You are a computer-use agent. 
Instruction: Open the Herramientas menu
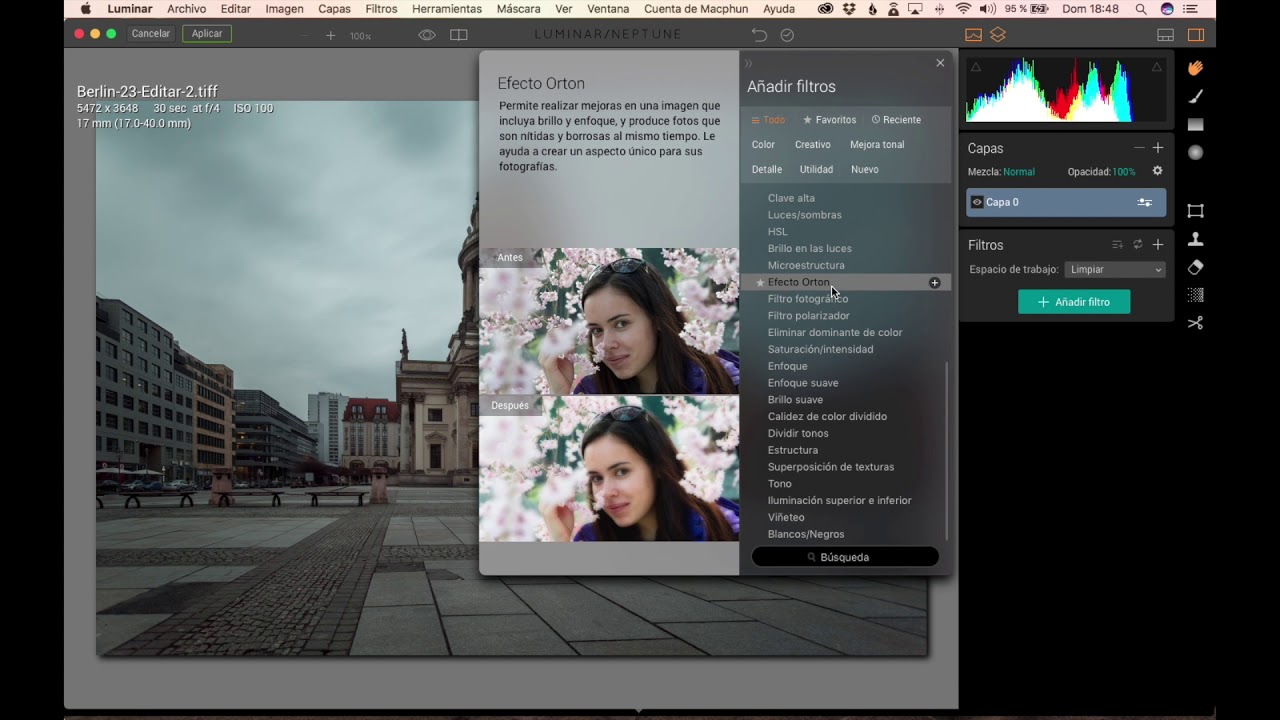[447, 9]
